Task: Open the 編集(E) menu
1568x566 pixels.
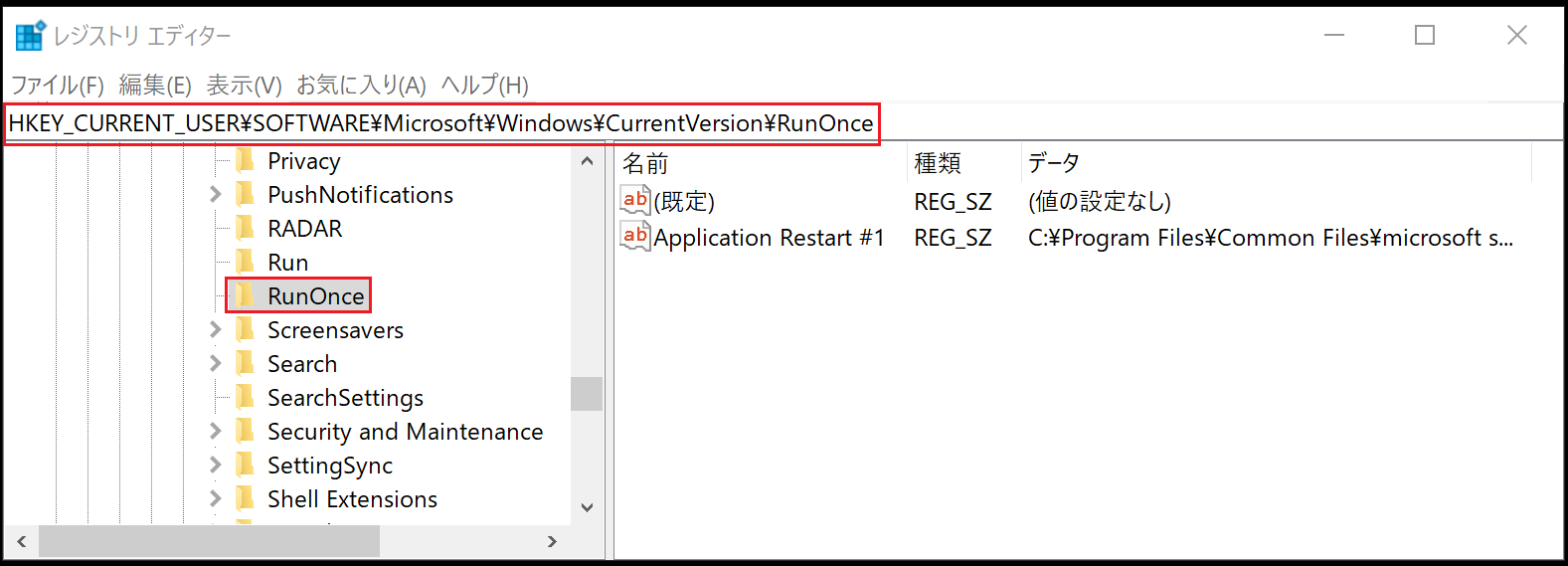Action: click(x=155, y=86)
